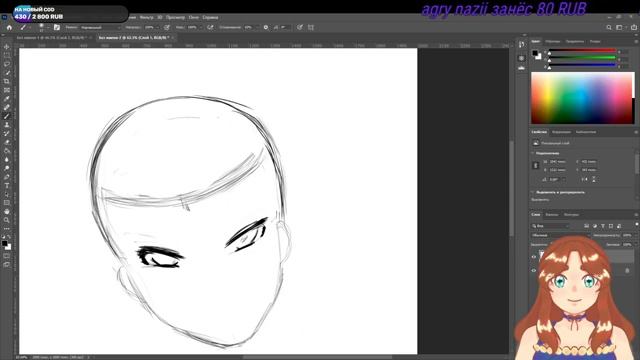This screenshot has height=360, width=640.
Task: Open the Окно menu
Action: click(x=194, y=18)
